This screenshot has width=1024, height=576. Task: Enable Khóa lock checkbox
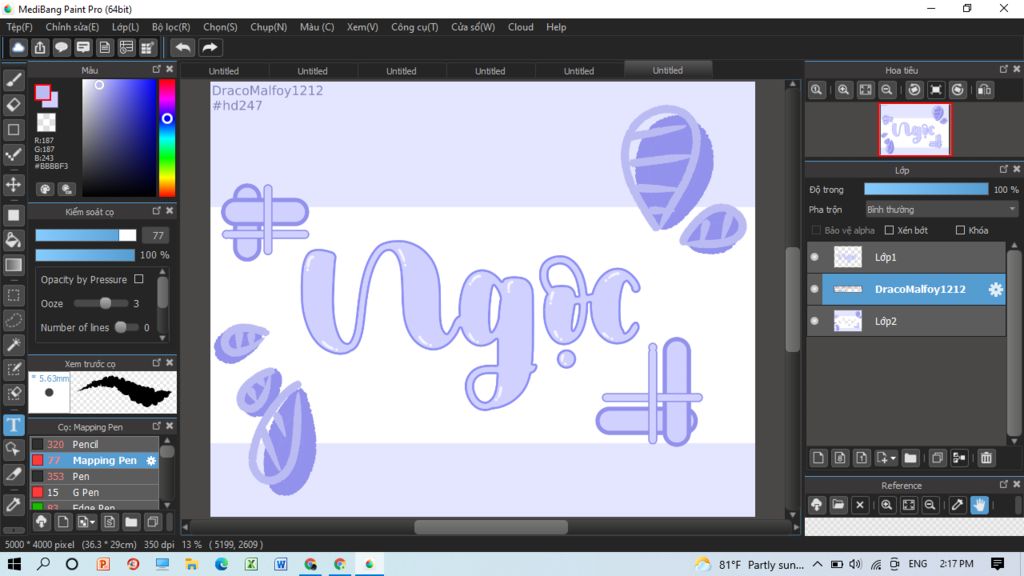point(960,230)
